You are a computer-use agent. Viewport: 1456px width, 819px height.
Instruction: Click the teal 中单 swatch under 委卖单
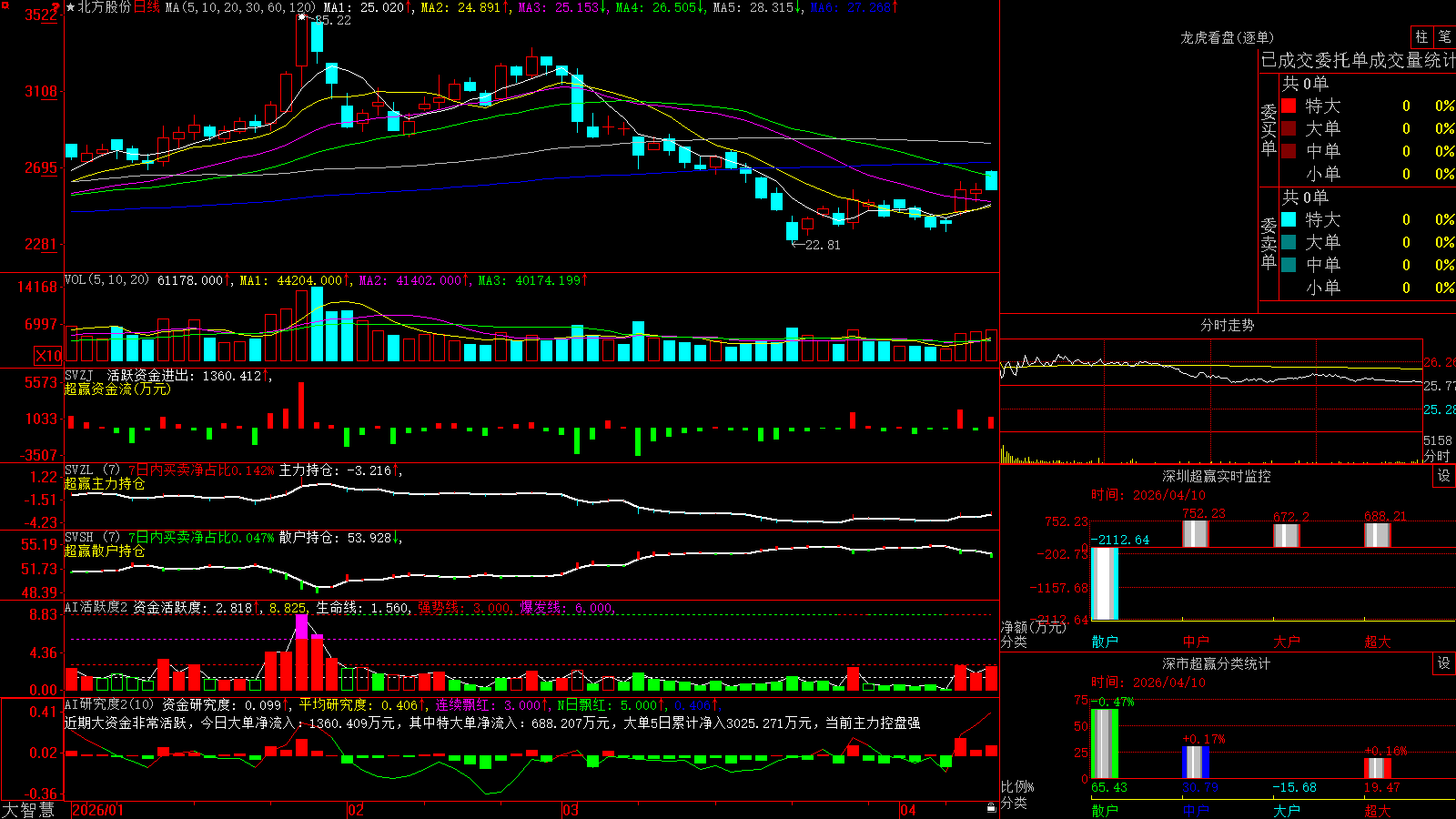click(x=1289, y=265)
